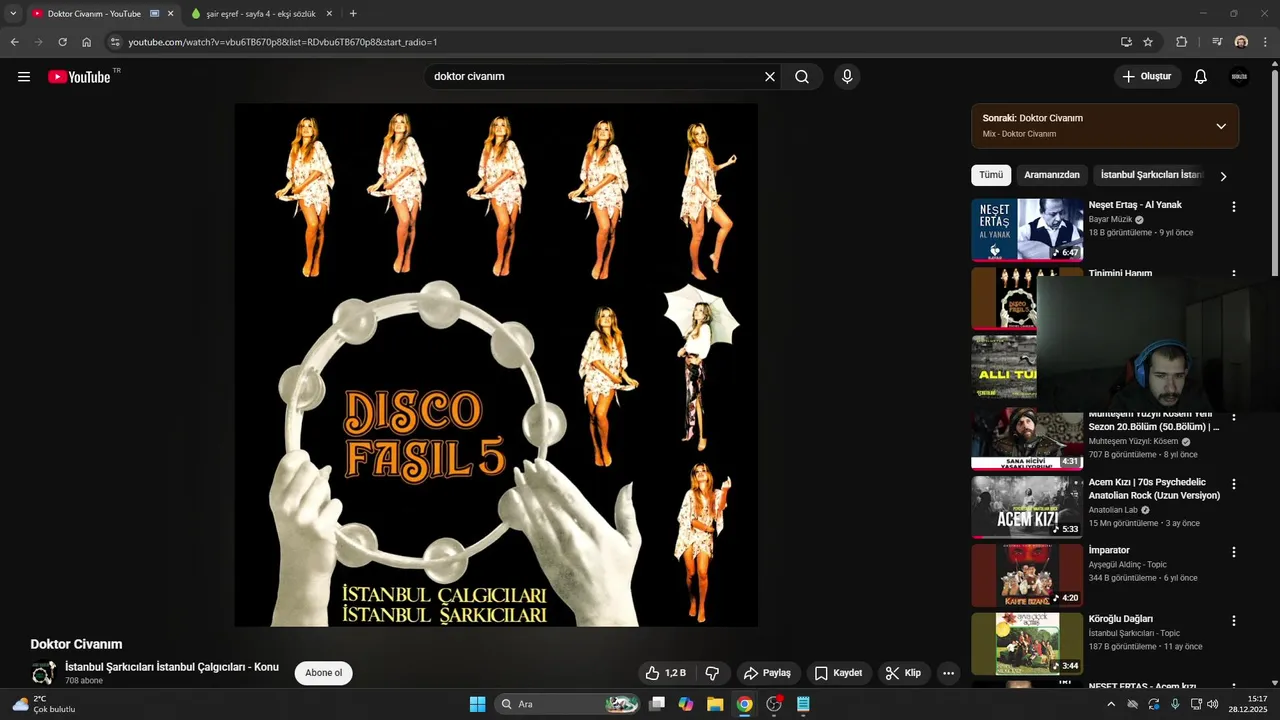Bookmark this page with the star
1280x720 pixels.
[1148, 42]
